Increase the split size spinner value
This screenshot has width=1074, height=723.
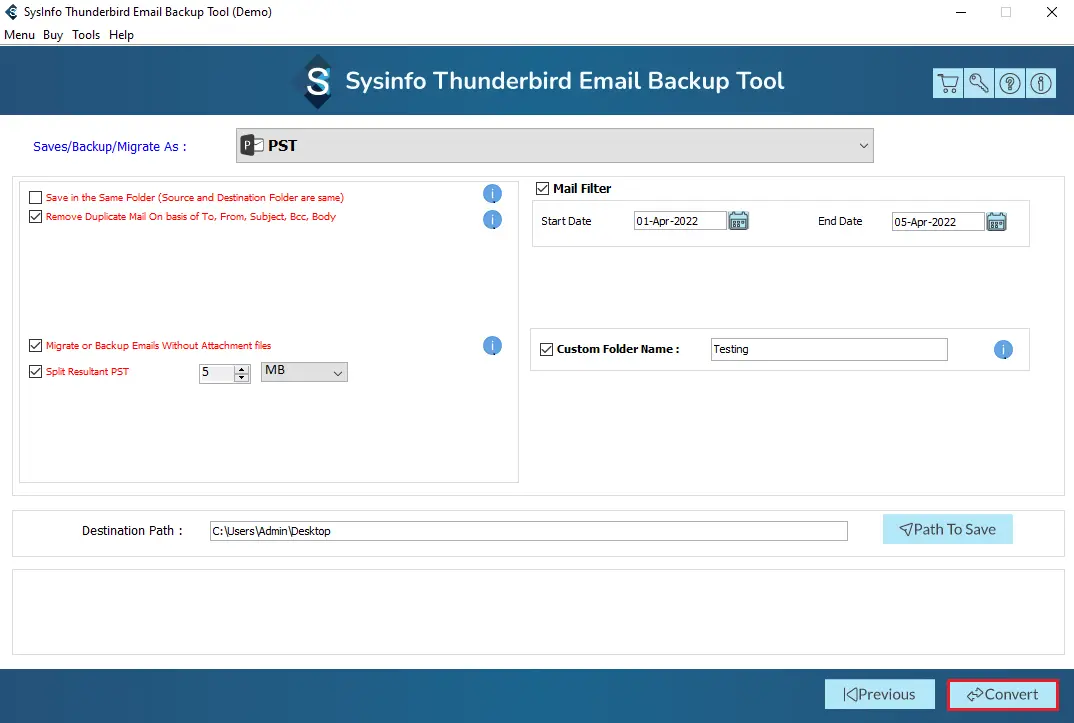point(241,368)
